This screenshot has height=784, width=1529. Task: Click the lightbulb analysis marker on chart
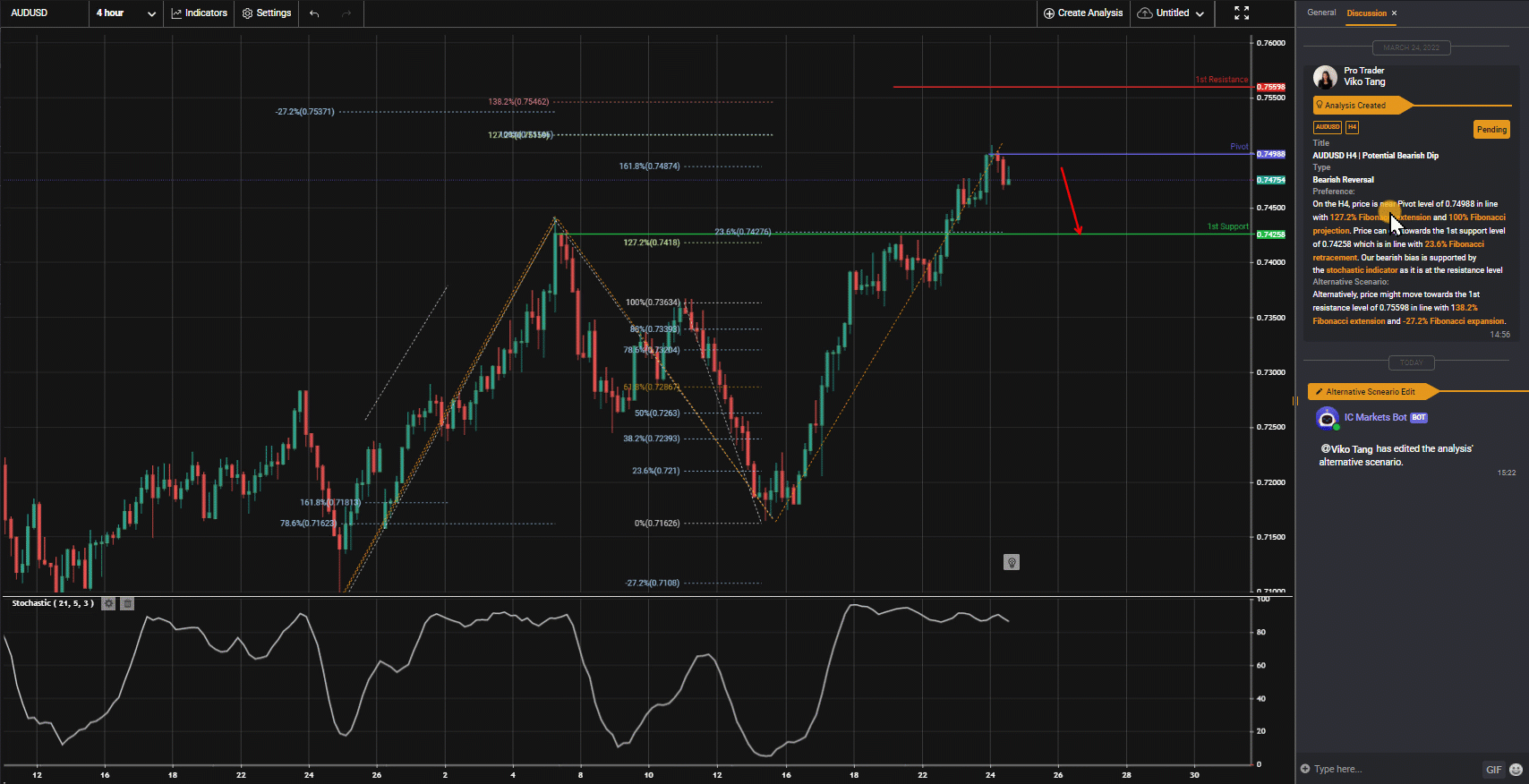click(1012, 562)
